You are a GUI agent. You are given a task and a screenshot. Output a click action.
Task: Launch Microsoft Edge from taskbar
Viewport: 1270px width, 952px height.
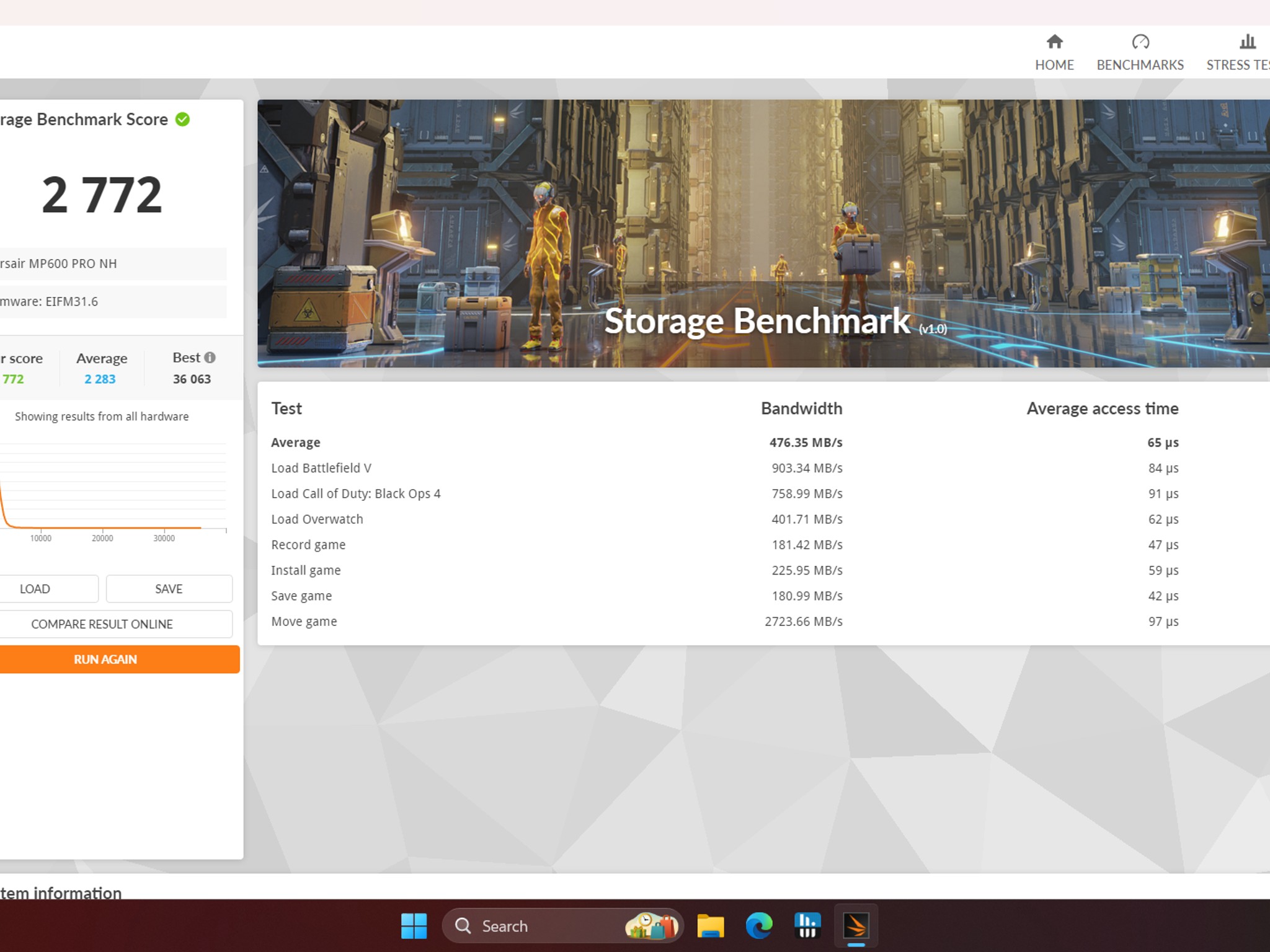(759, 926)
